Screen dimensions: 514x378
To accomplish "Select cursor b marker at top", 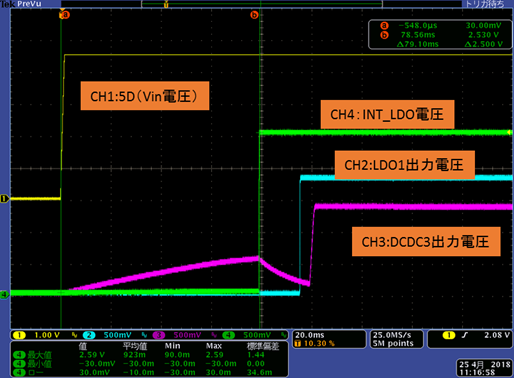I will pyautogui.click(x=254, y=15).
